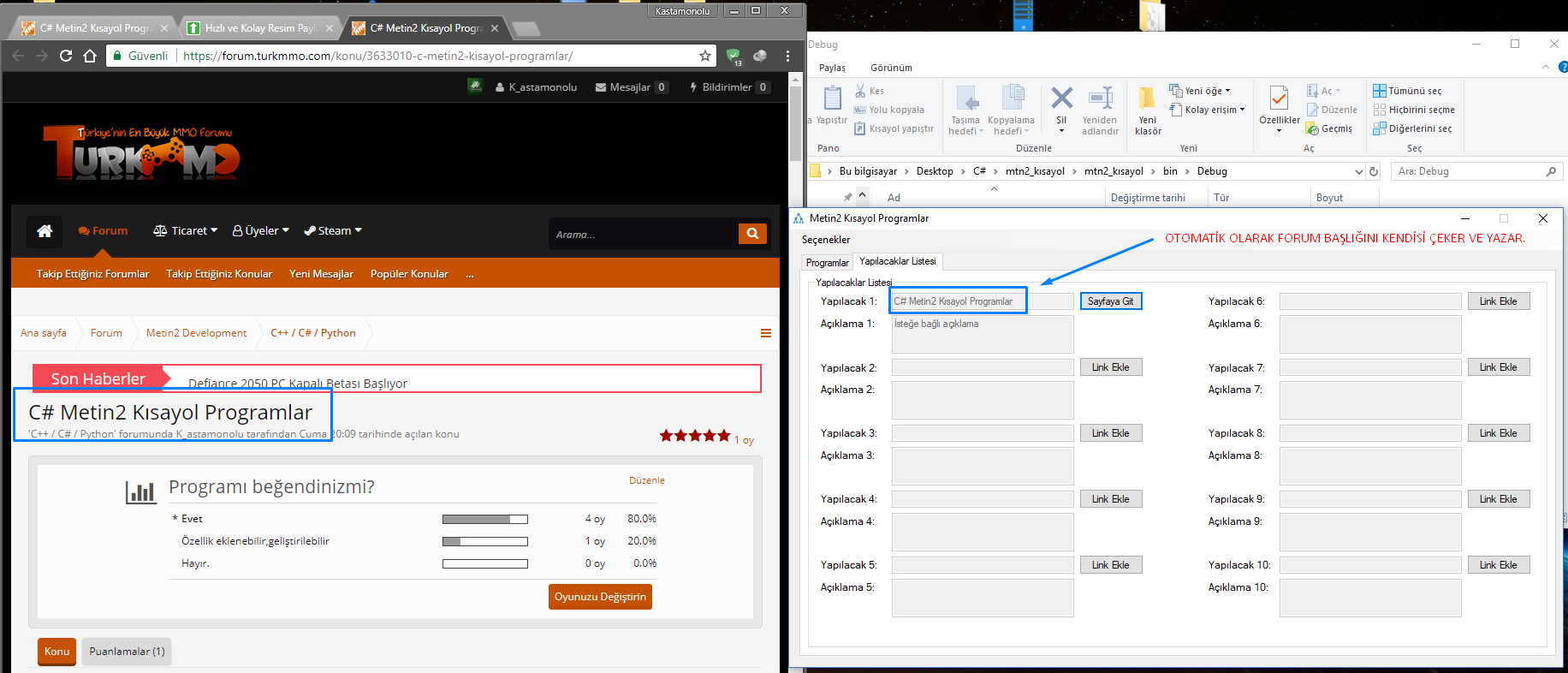This screenshot has height=673, width=1568.
Task: Open Görünüm tab in Explorer ribbon
Action: coord(891,68)
